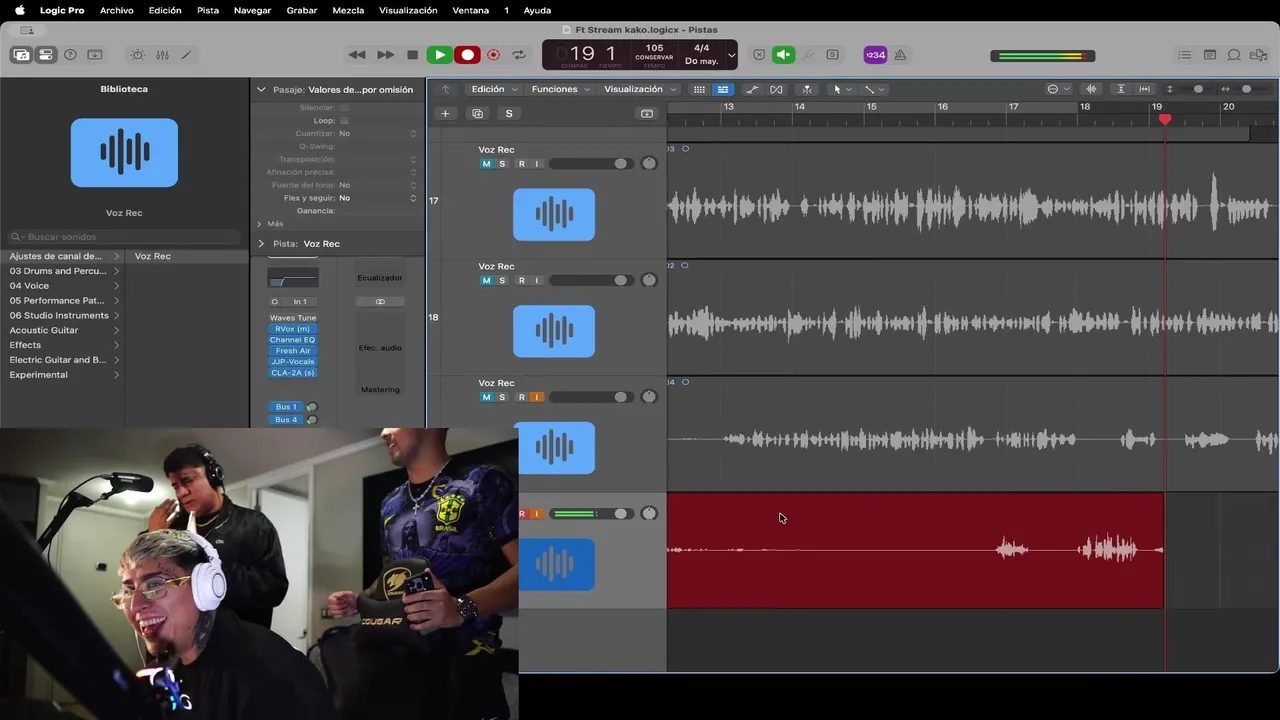Open the Channel EQ plugin slot
The width and height of the screenshot is (1280, 720).
pyautogui.click(x=293, y=340)
